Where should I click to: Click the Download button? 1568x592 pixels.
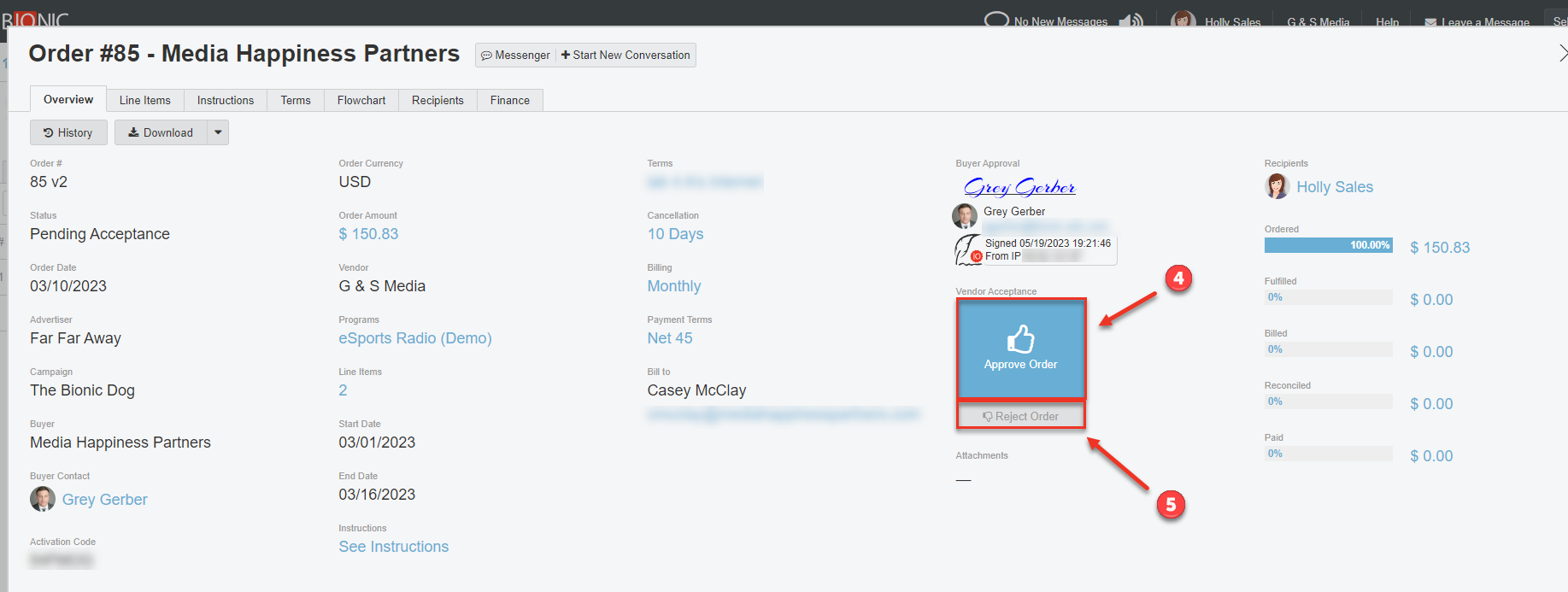pos(161,132)
